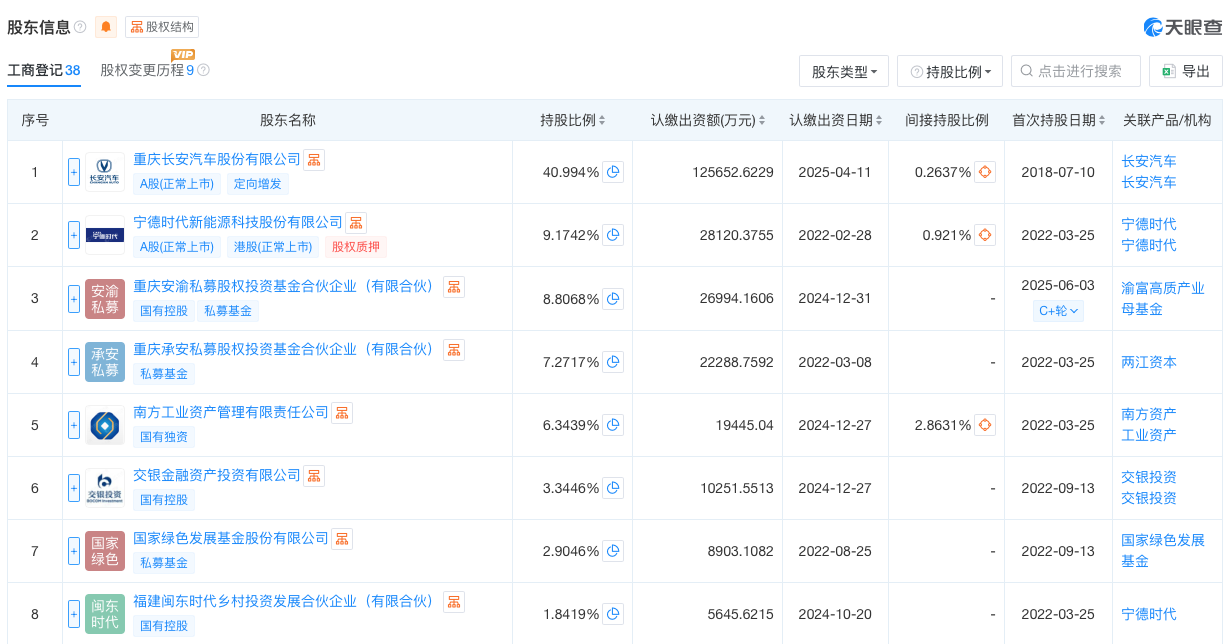Click equity structure icon beside 宁德时代新能源科技
The image size is (1227, 644).
(x=357, y=222)
